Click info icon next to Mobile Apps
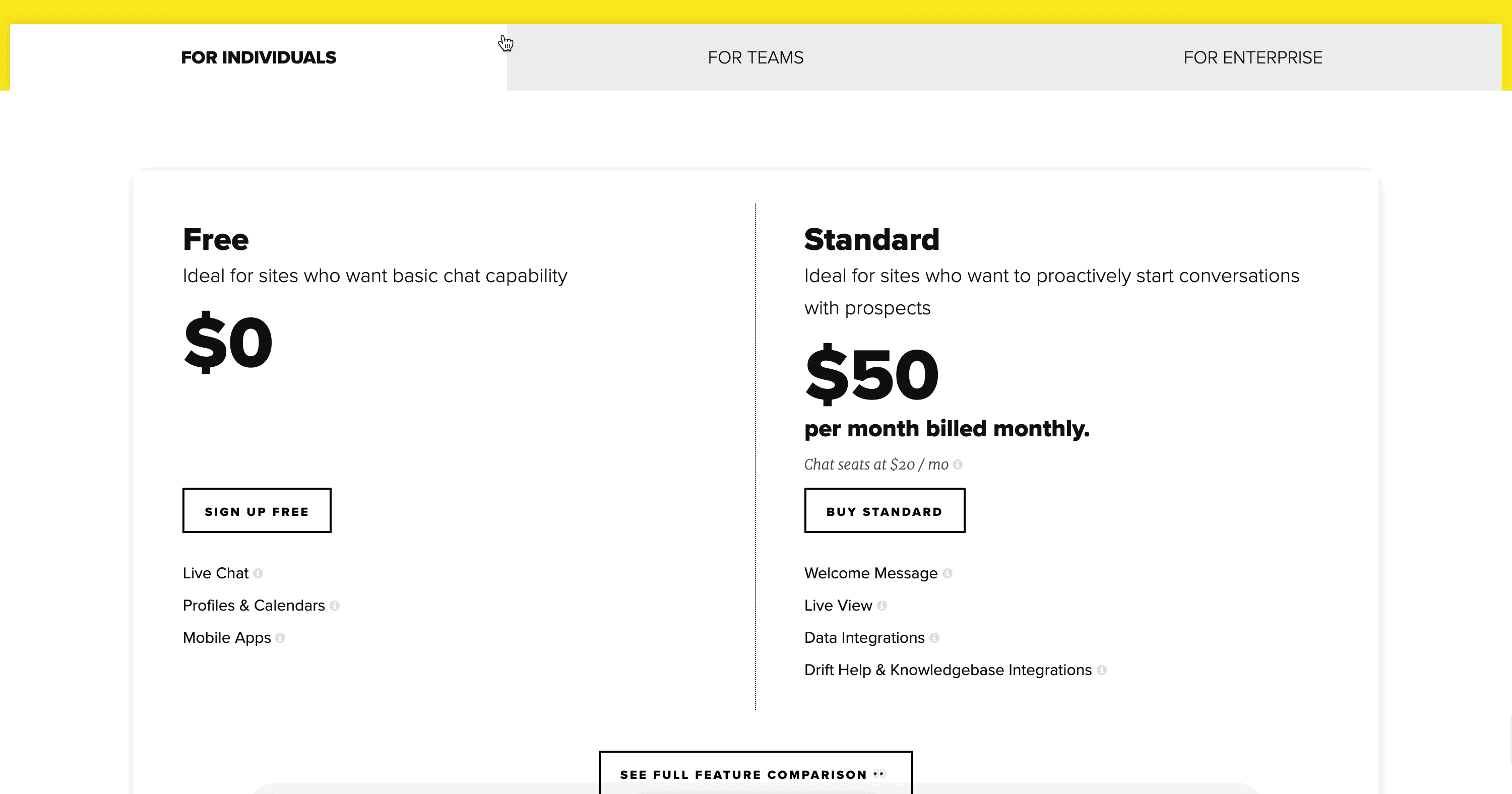Screen dimensions: 1512x794 click(x=280, y=638)
